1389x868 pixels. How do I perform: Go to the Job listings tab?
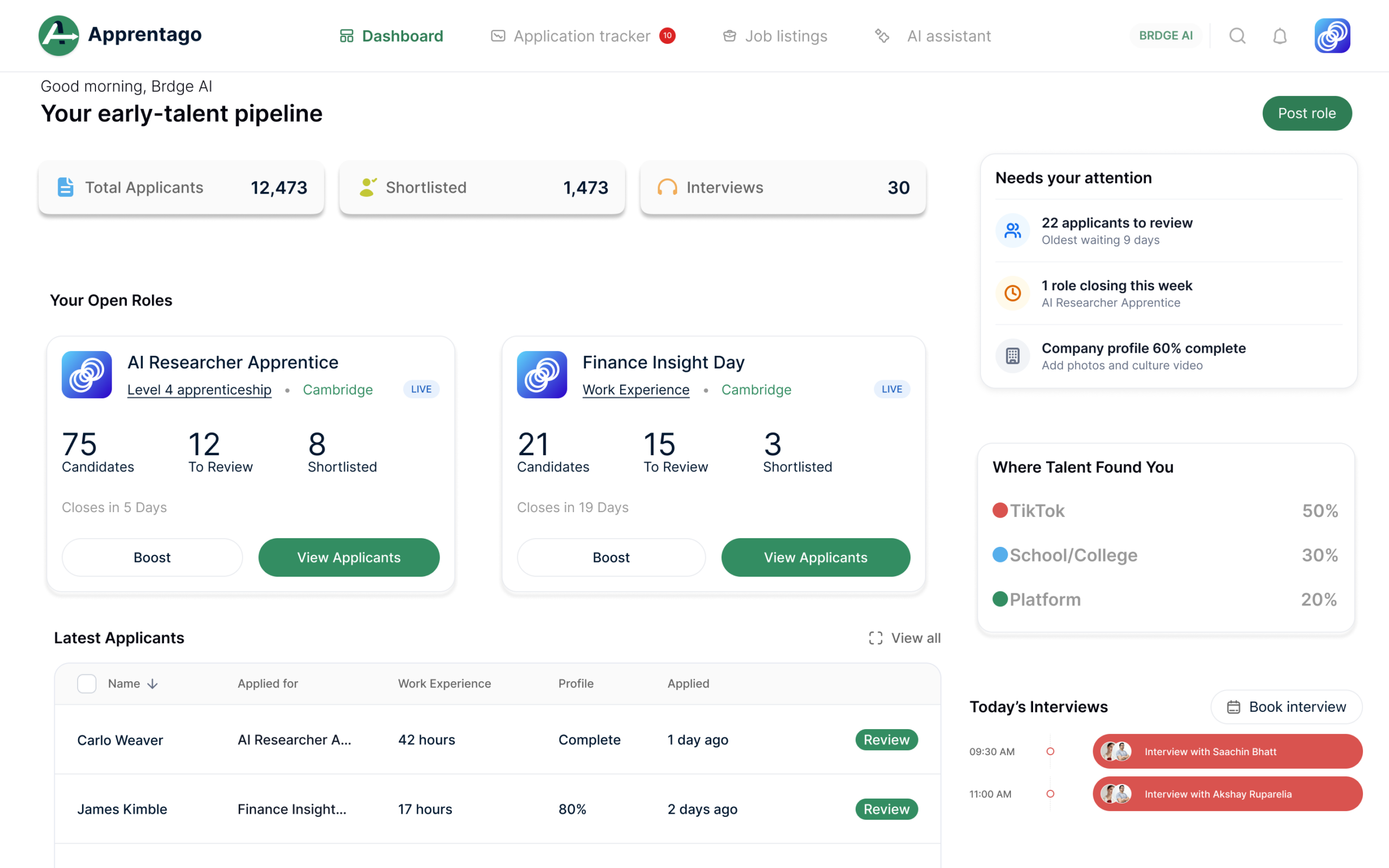774,36
